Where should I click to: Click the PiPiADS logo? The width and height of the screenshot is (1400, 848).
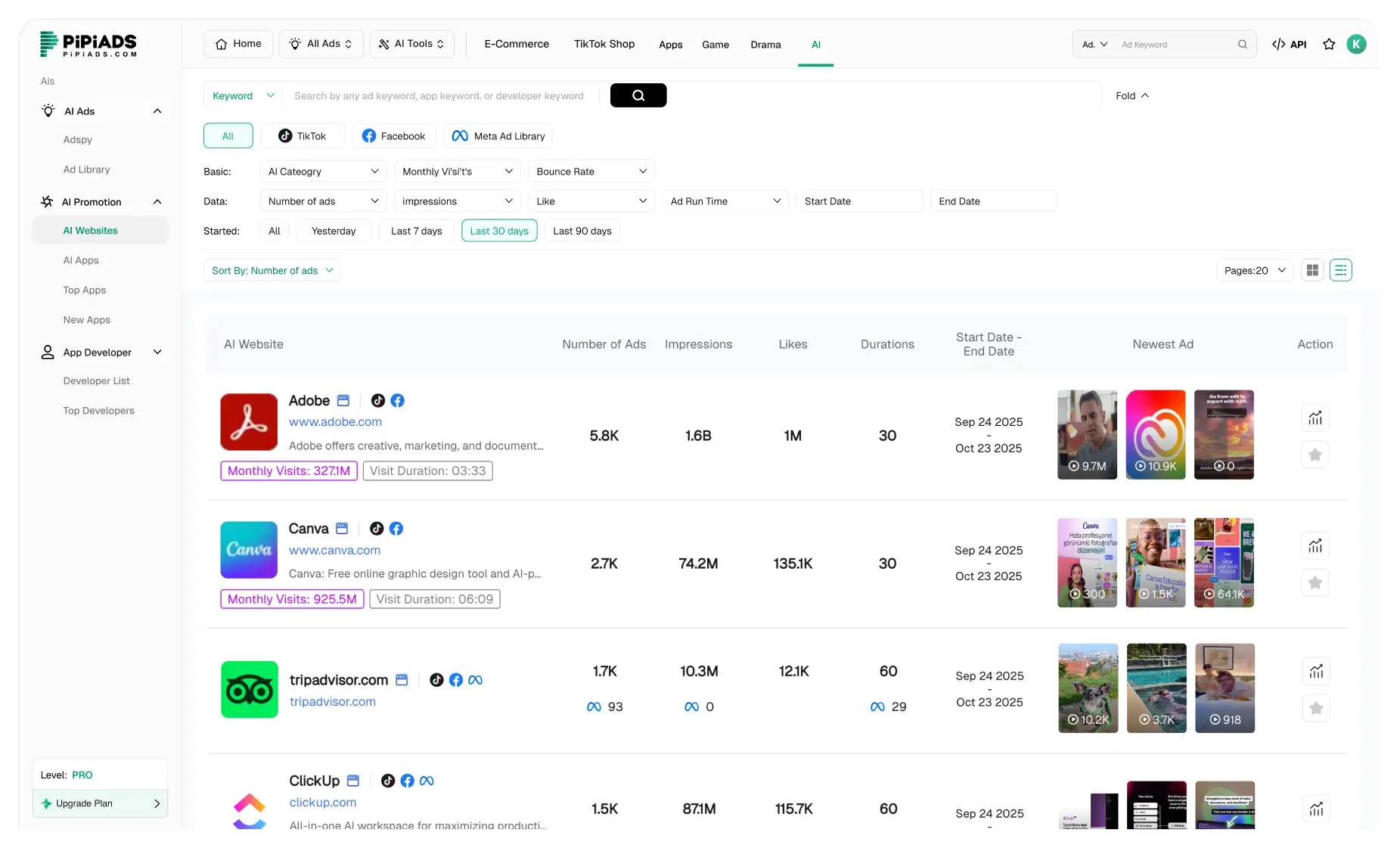click(88, 44)
